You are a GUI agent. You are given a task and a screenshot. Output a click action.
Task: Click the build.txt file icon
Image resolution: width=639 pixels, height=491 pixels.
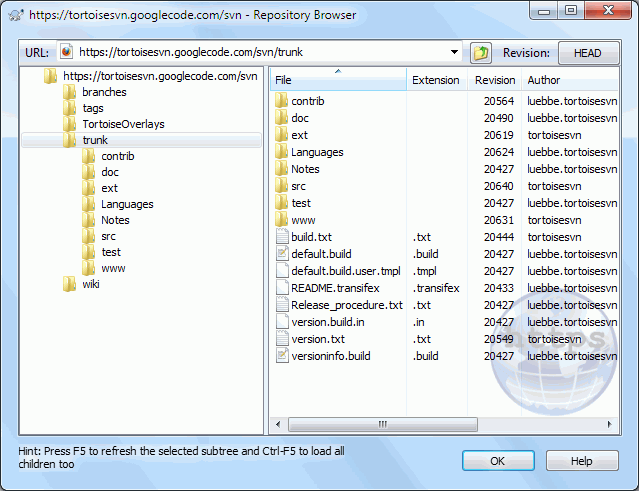pyautogui.click(x=282, y=237)
